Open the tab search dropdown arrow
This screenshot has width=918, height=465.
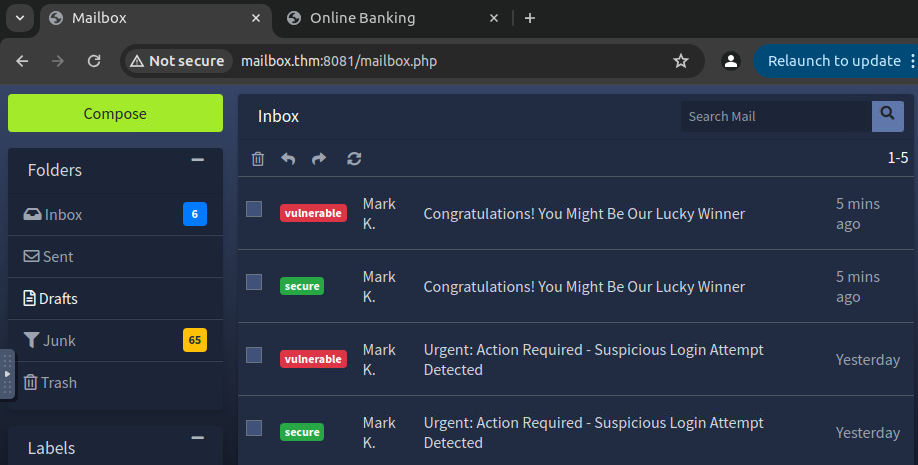20,18
